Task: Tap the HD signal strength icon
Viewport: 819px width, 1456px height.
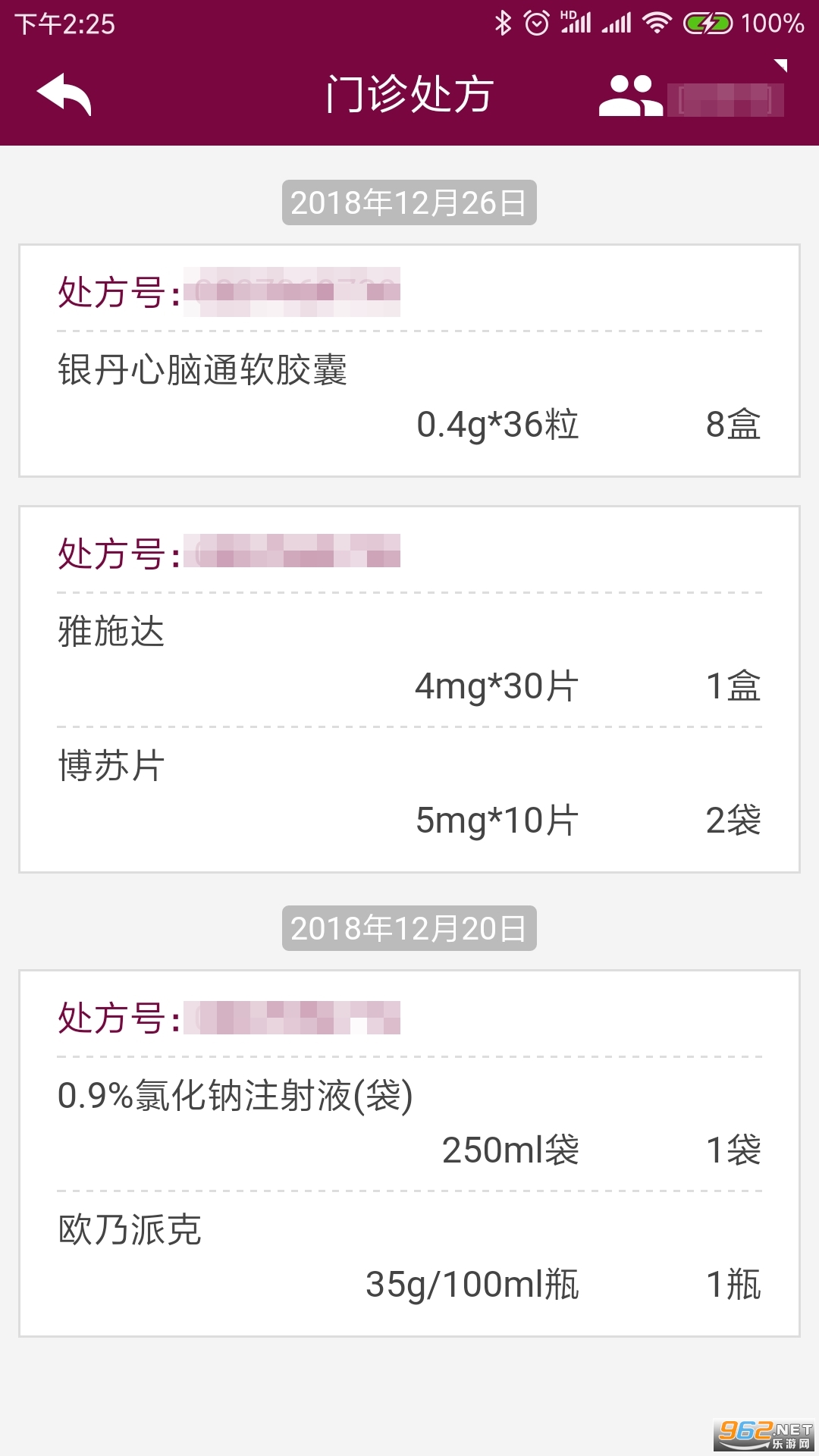Action: [x=576, y=23]
